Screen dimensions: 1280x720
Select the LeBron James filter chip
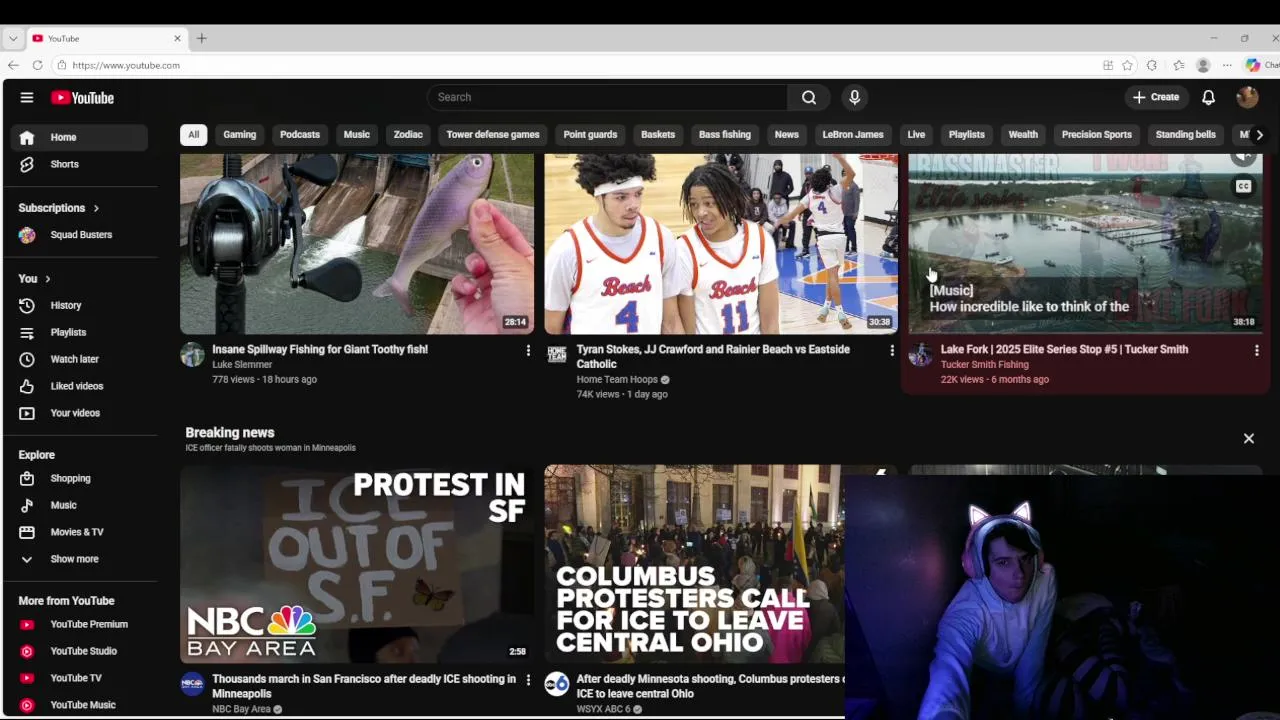pos(853,135)
